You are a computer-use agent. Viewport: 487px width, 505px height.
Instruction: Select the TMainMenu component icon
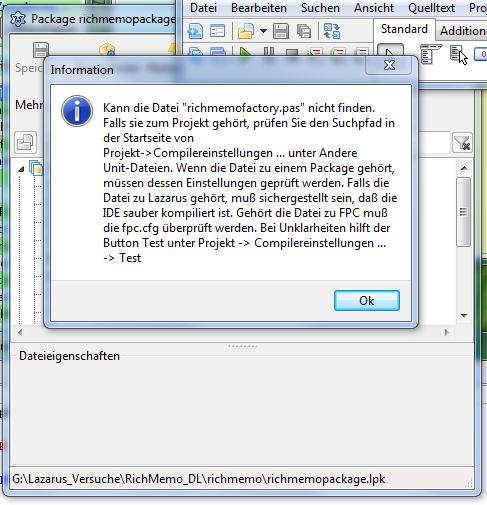tap(431, 54)
